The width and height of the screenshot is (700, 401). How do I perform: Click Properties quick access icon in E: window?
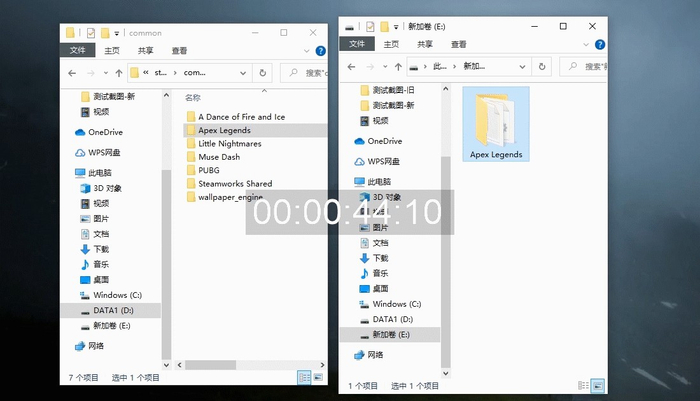click(x=370, y=27)
